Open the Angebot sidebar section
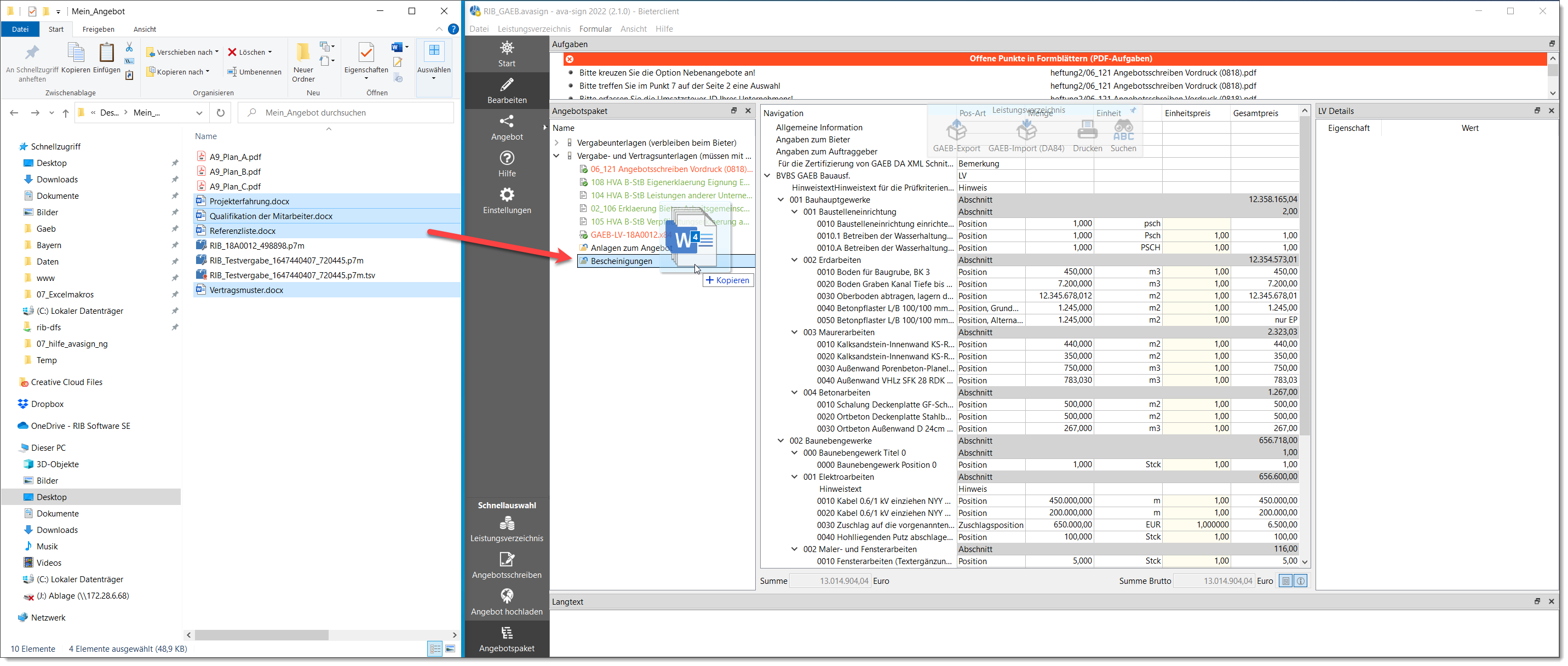Screen dimensions: 1568x666 (507, 127)
